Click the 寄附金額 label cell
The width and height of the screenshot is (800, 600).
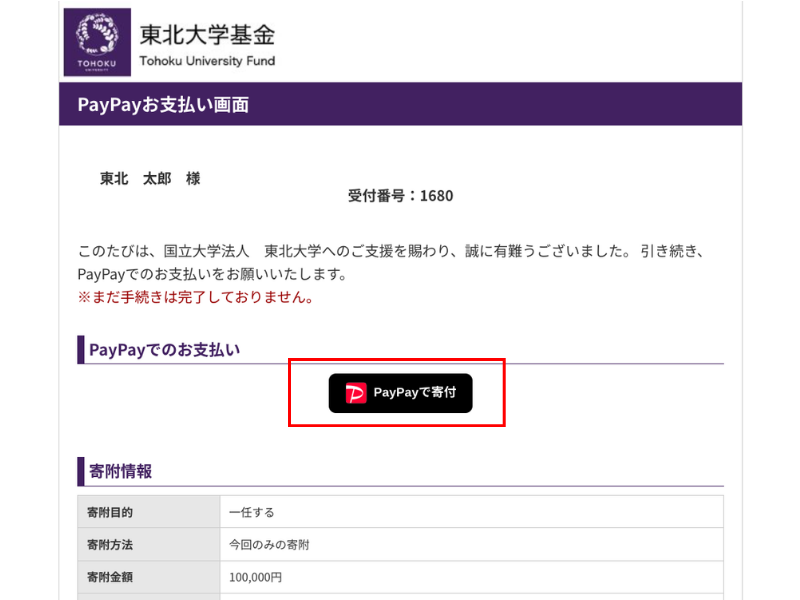point(149,577)
